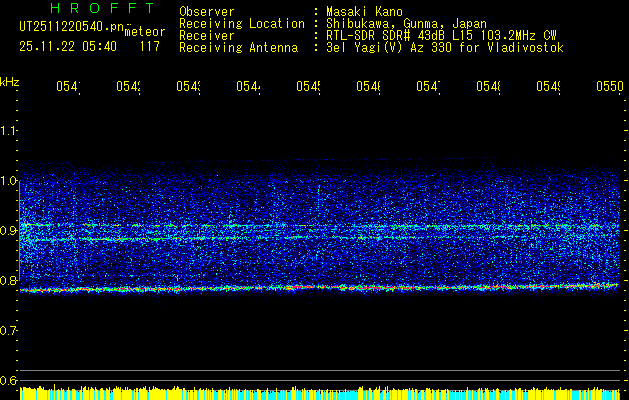629x400 pixels.
Task: Click the strong red carrier line near 0.78 kHz
Action: (320, 288)
